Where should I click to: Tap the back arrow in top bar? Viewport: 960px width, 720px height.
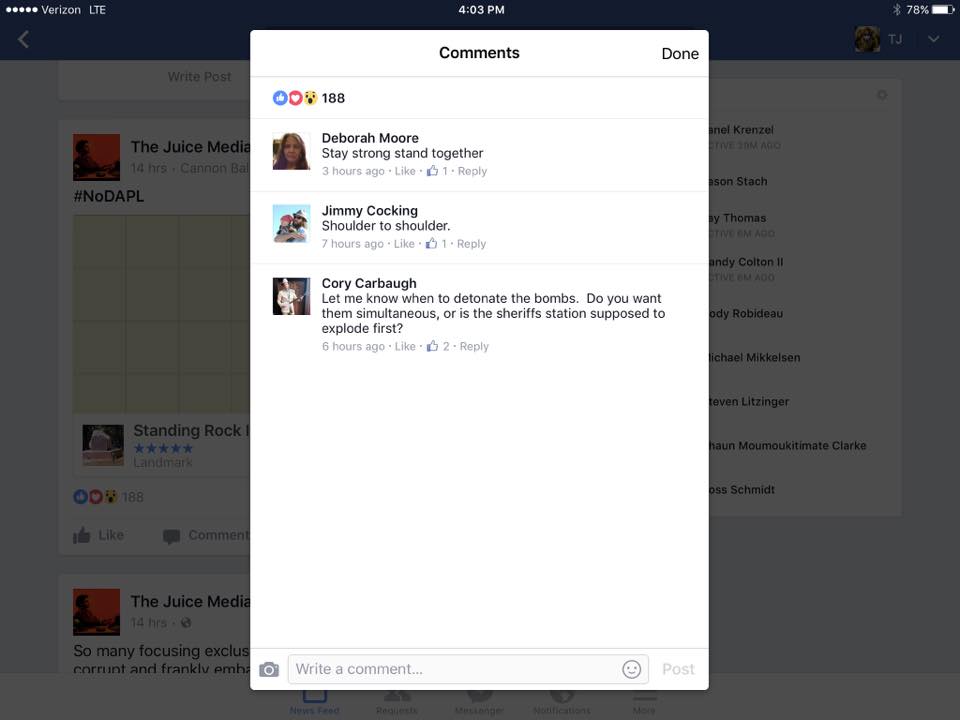click(x=24, y=39)
